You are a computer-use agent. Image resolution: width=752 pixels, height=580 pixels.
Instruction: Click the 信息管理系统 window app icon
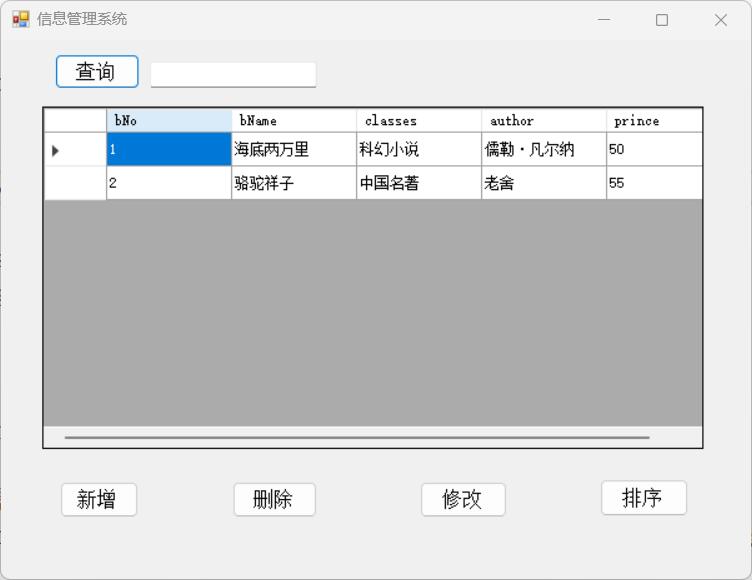(21, 19)
